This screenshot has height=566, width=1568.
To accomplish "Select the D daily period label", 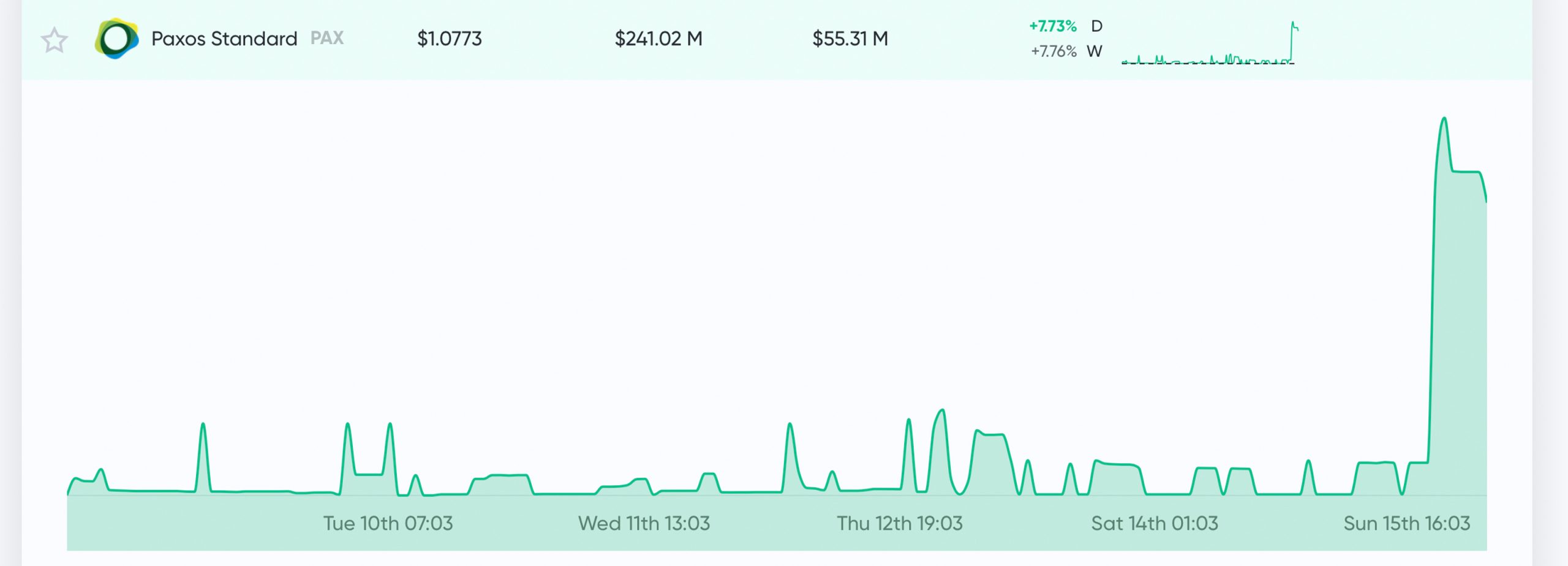I will pos(1097,26).
